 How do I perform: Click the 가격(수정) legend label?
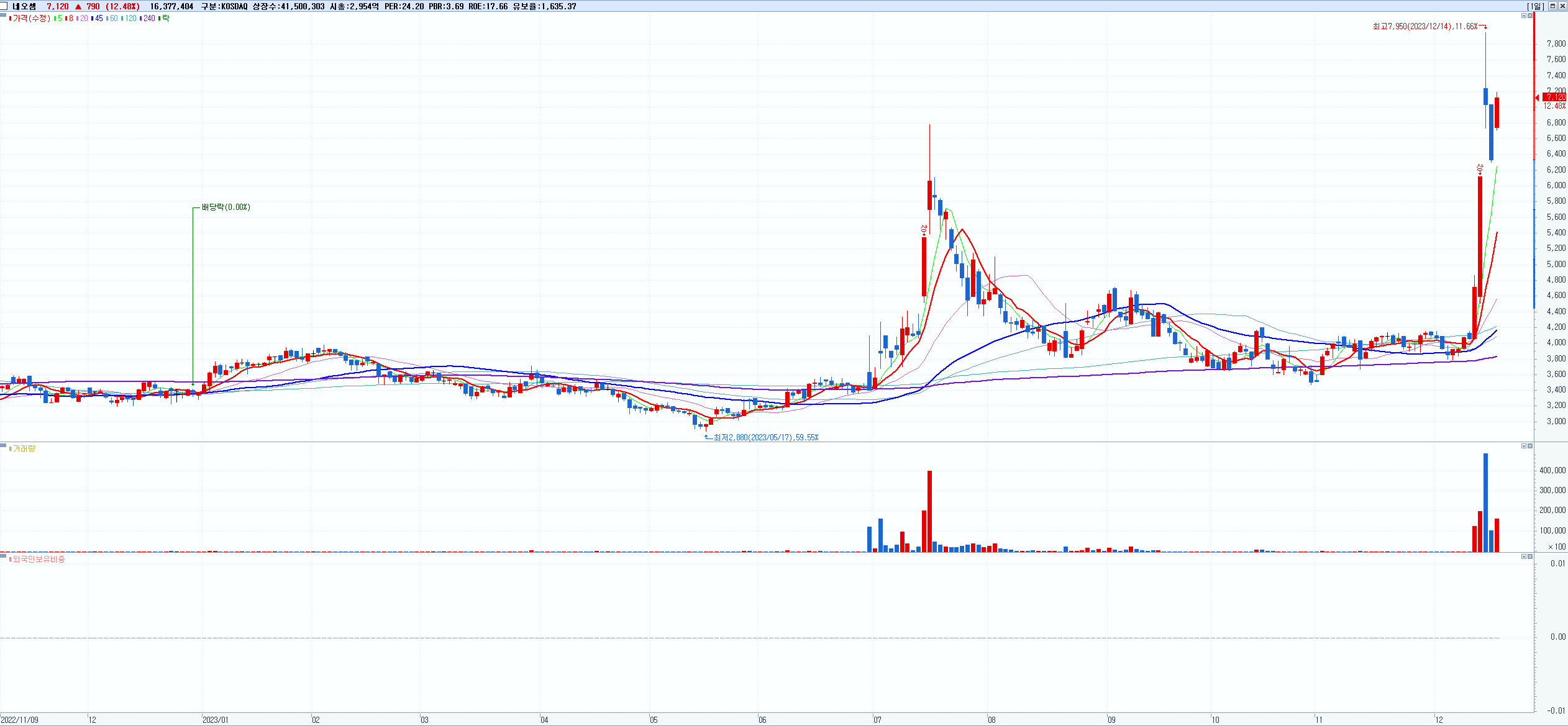pos(31,18)
